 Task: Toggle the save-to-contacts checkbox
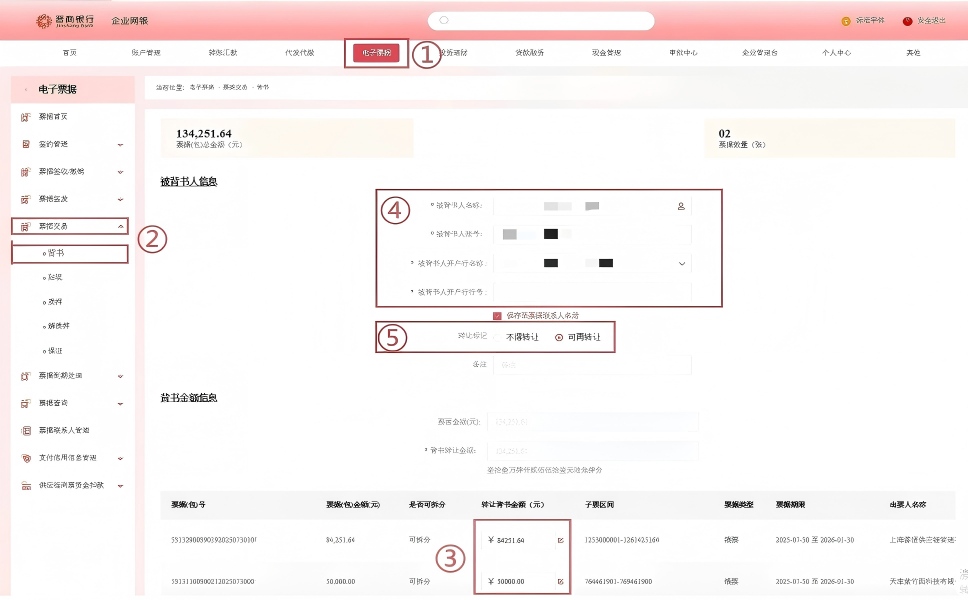tap(497, 315)
